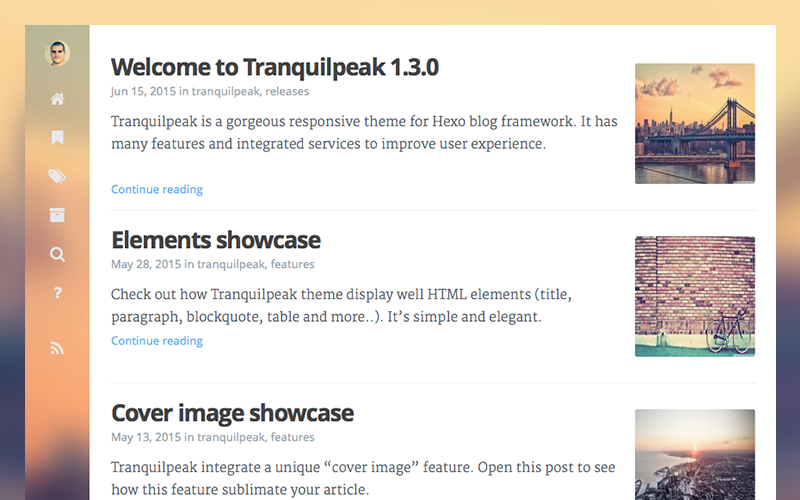The width and height of the screenshot is (800, 500).
Task: Click the excerpt starting "Tranquilpeak is a gorgeous"
Action: (x=364, y=133)
